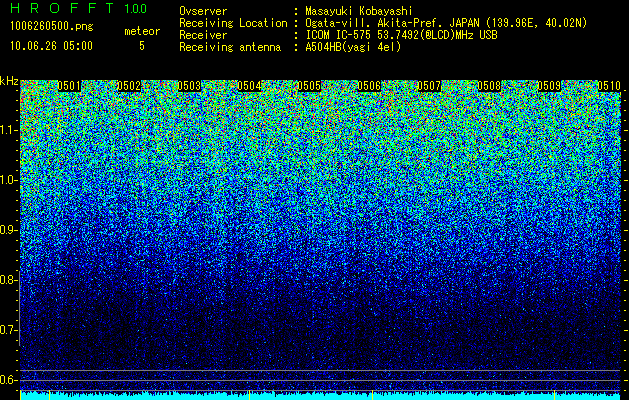Click the 'Receiver' field label
This screenshot has height=400, width=629.
(x=203, y=35)
